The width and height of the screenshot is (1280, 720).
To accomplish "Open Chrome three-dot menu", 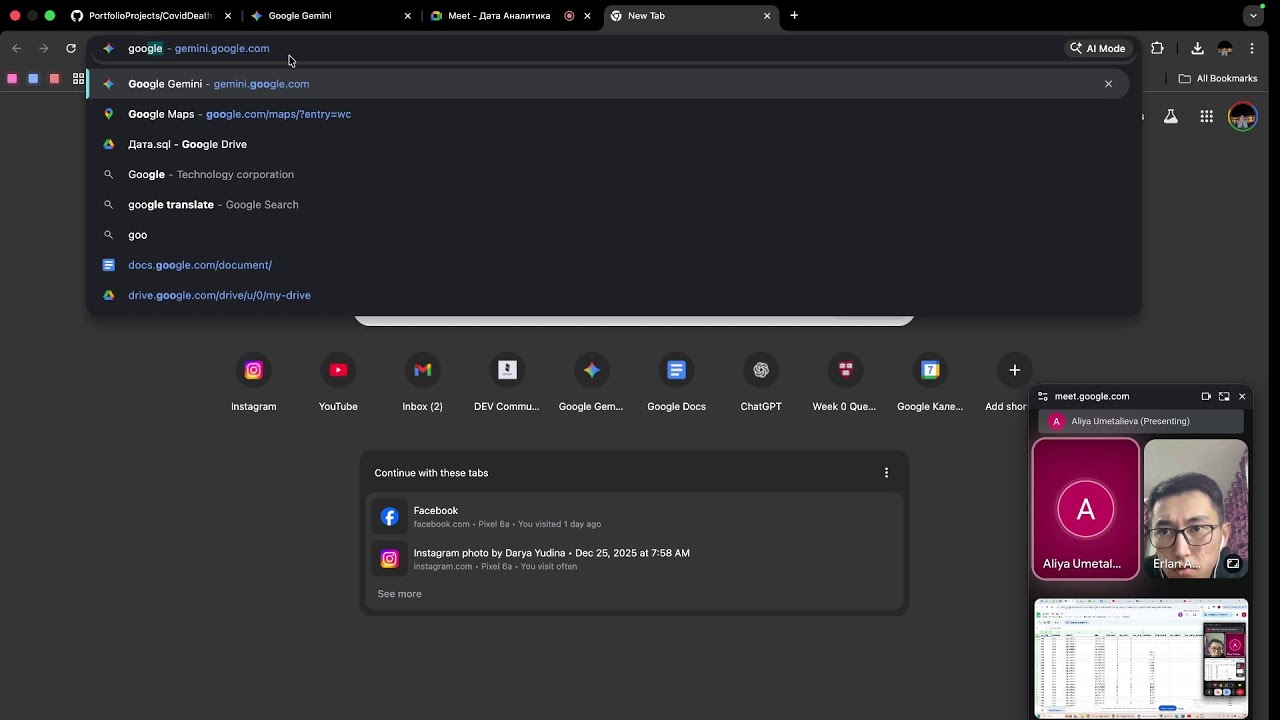I will pos(1252,48).
